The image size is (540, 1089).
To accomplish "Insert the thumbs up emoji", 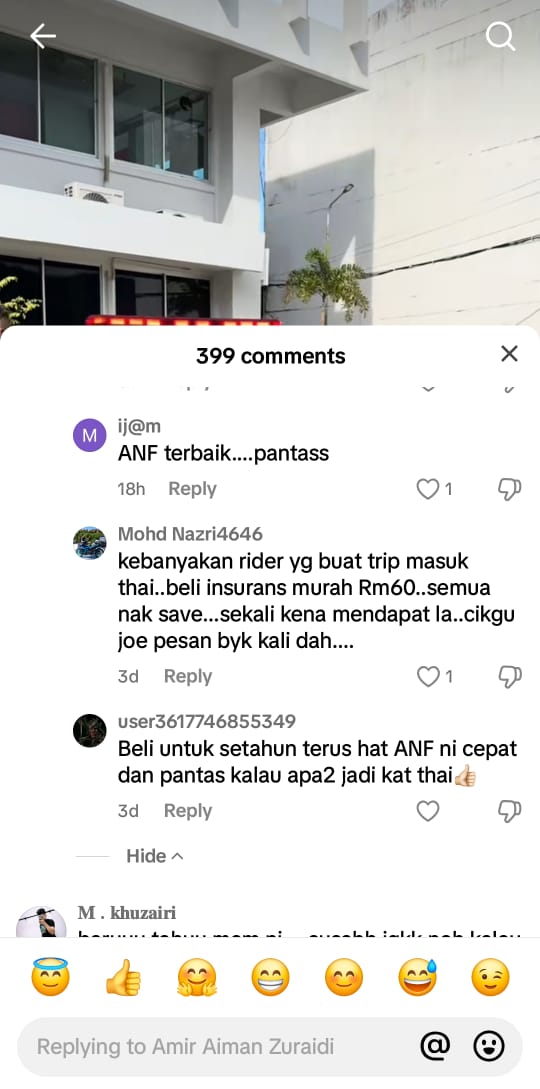I will click(x=123, y=977).
